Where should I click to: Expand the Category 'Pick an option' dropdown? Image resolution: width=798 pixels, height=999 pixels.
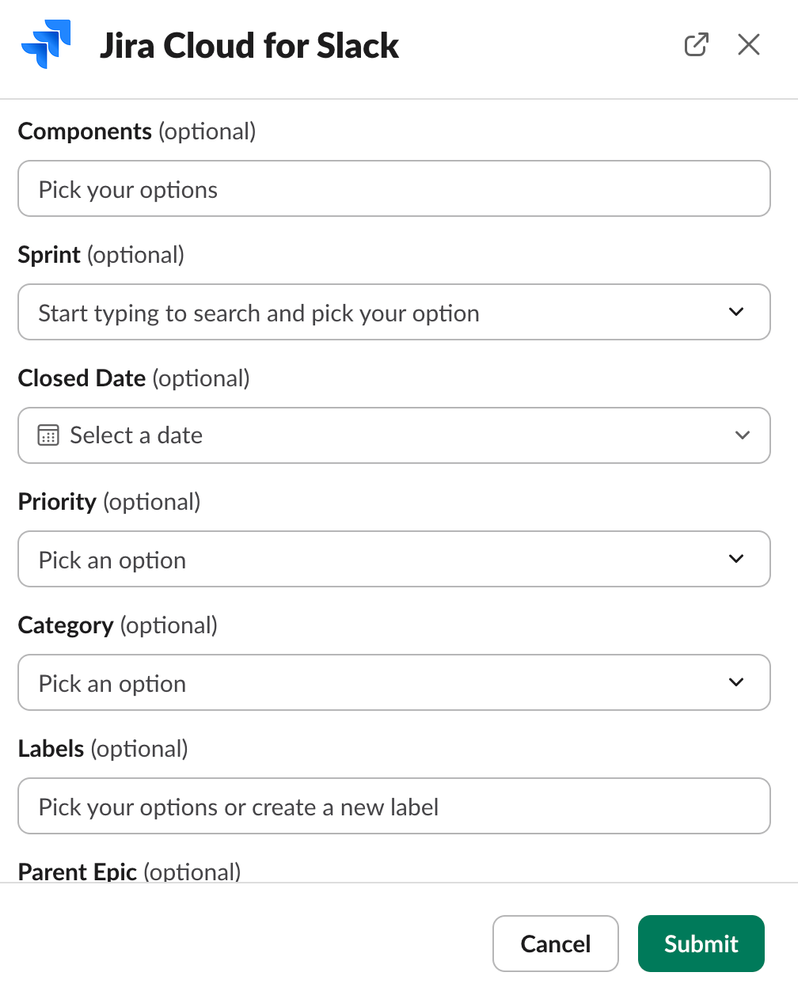coord(380,683)
